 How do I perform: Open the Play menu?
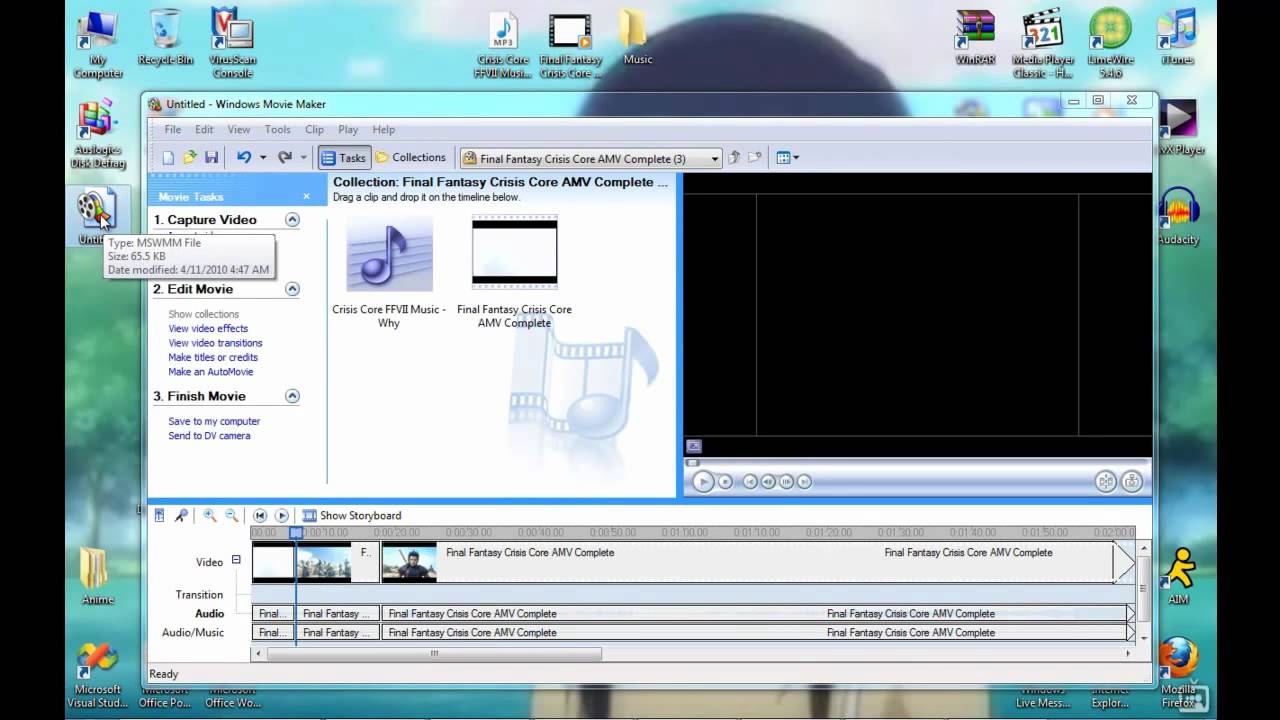pos(348,130)
